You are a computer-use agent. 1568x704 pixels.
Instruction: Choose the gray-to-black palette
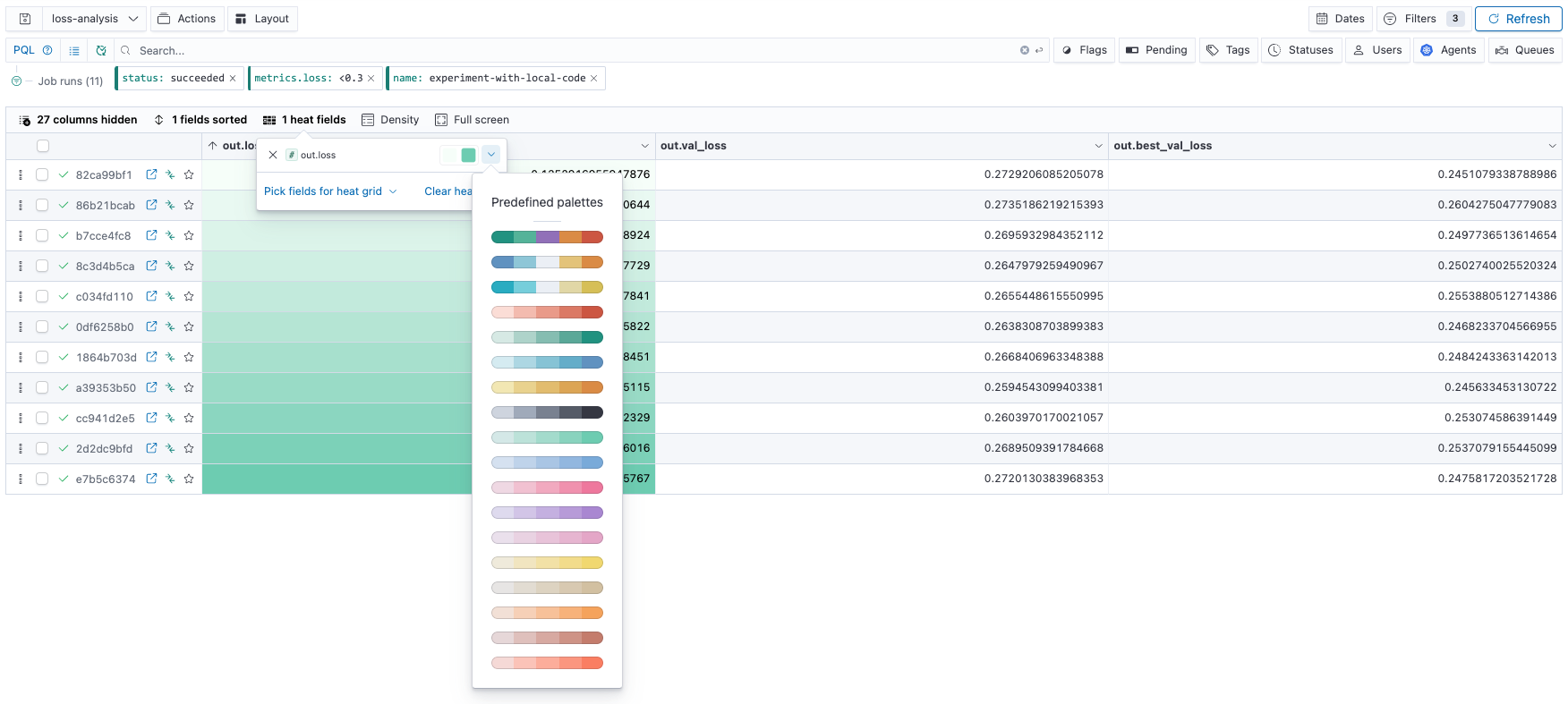[547, 412]
